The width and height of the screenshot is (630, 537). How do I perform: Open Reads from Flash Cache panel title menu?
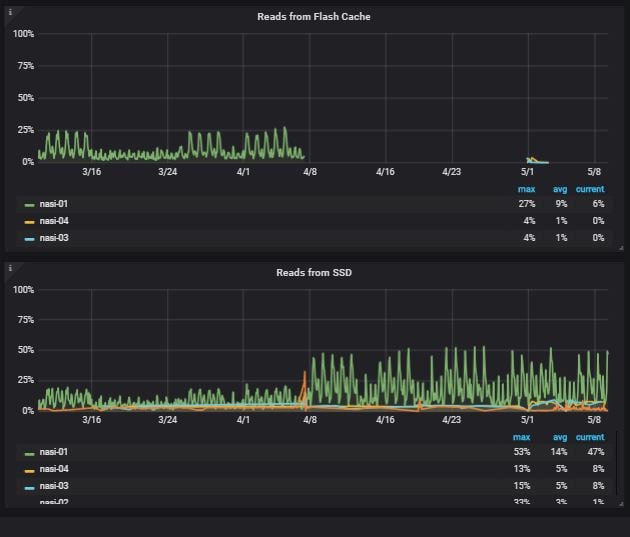point(314,16)
